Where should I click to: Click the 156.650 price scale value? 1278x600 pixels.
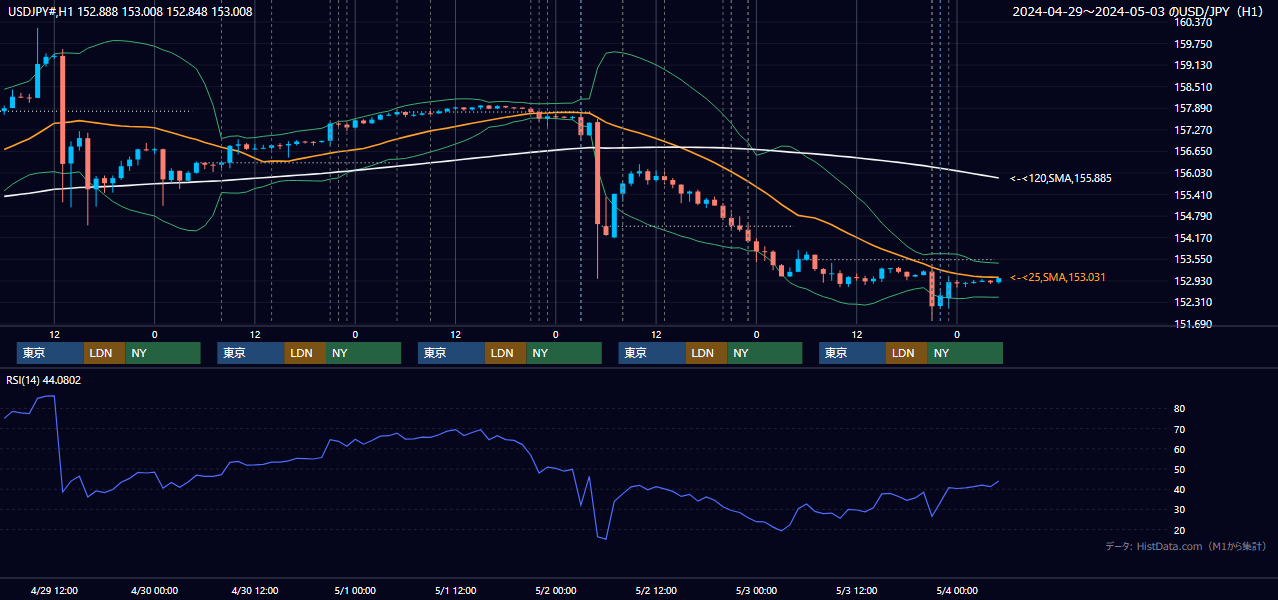coord(1193,151)
